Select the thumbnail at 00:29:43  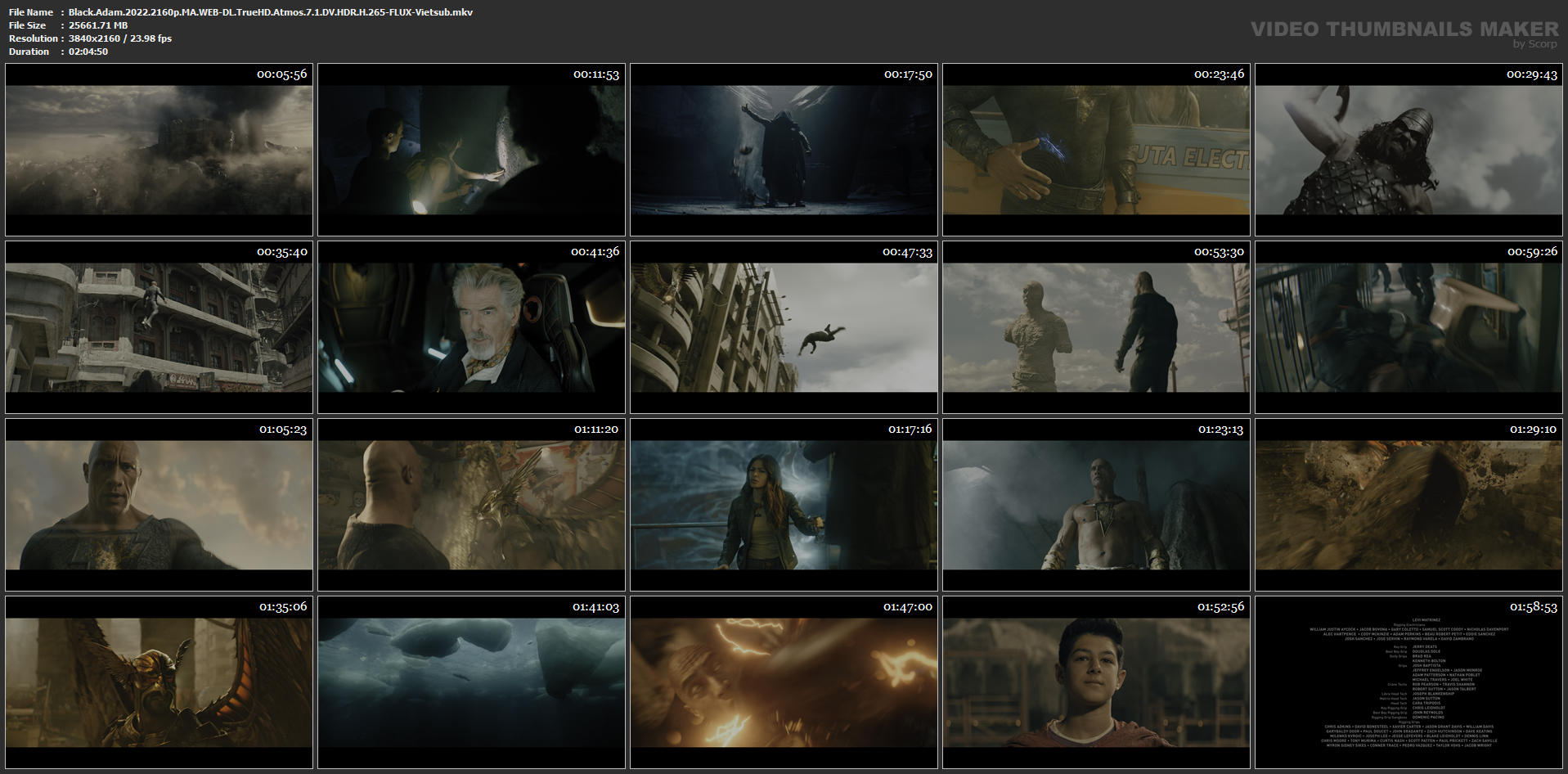click(x=1409, y=150)
